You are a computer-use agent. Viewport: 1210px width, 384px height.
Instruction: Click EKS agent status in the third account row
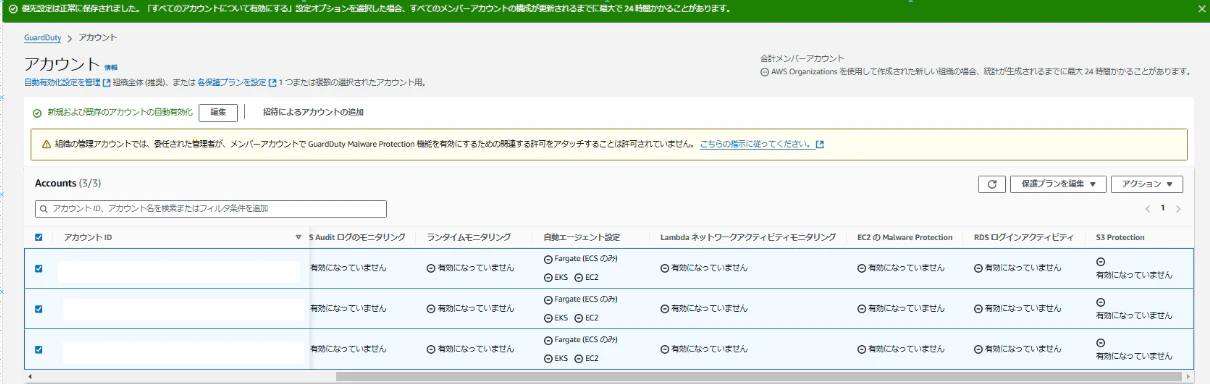[x=556, y=358]
